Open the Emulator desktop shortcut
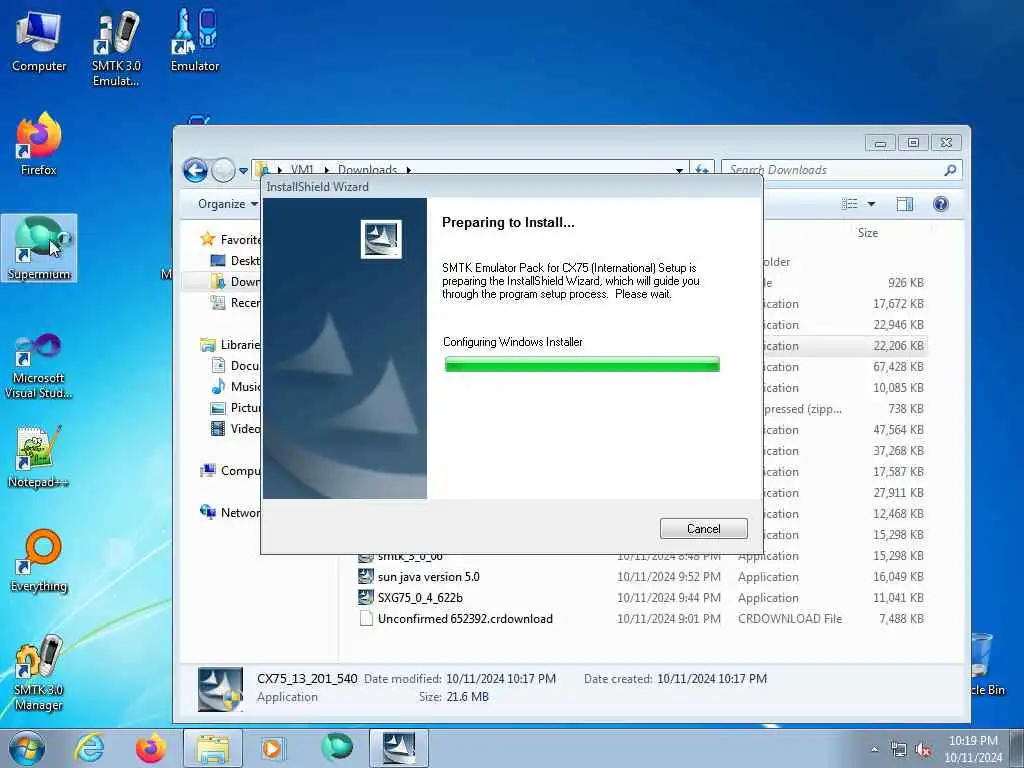Screen dimensions: 1024x768 (195, 40)
